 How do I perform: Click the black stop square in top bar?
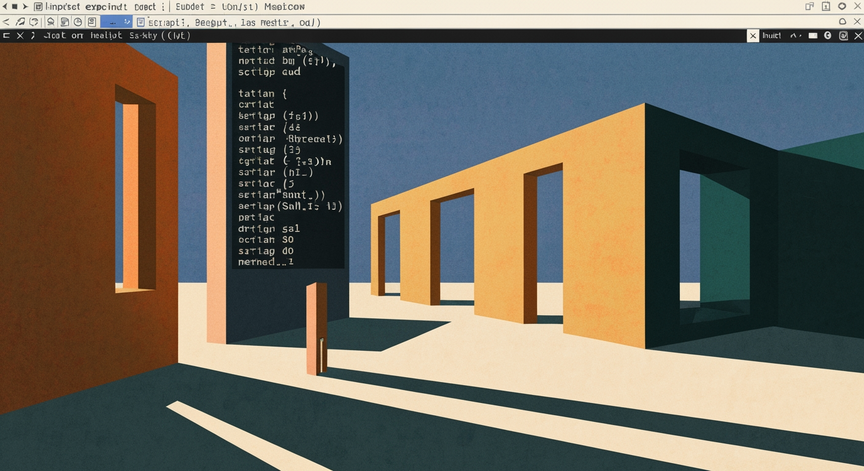(x=15, y=7)
